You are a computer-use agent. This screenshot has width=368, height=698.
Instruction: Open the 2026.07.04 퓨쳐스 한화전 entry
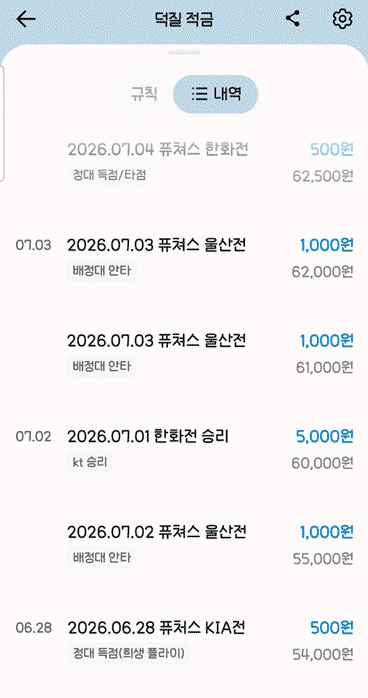coord(210,162)
